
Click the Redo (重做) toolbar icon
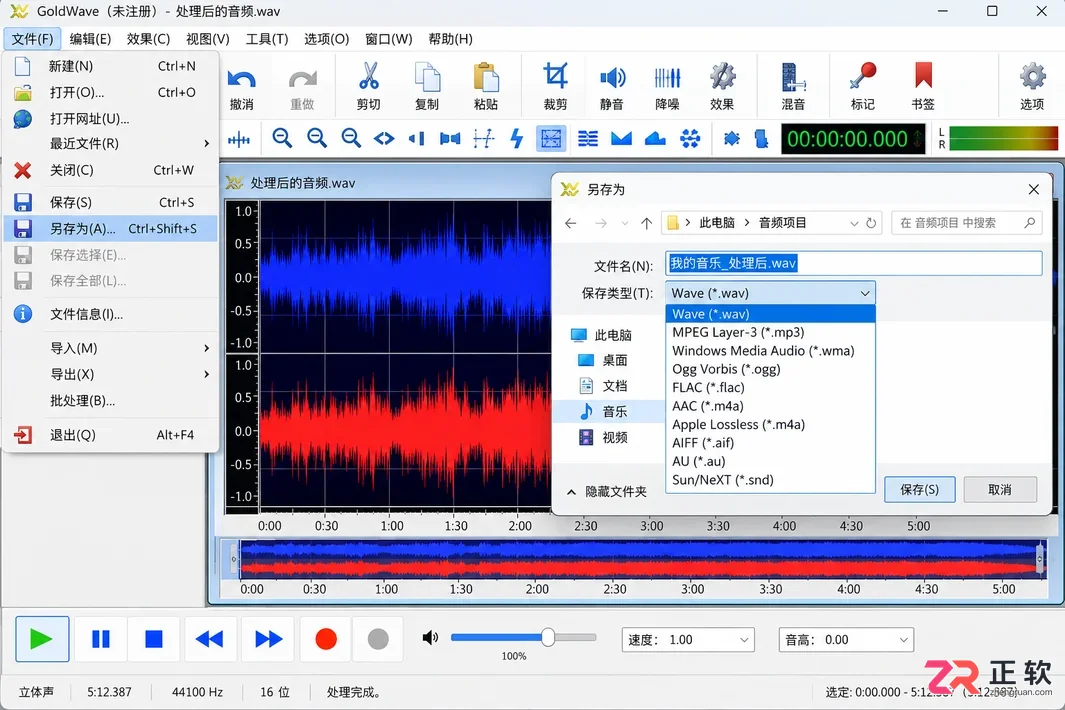point(302,86)
